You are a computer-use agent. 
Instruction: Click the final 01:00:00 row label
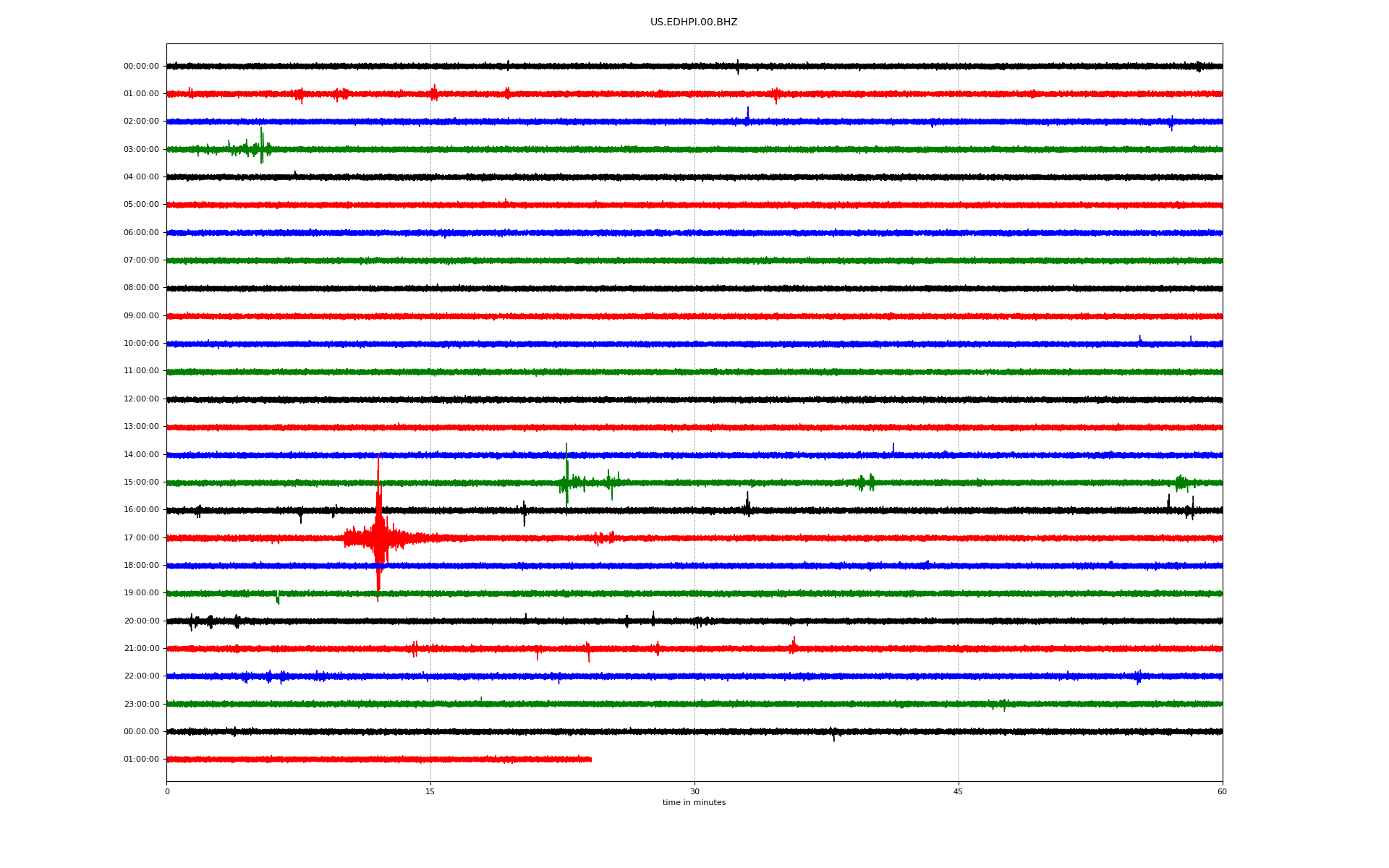[x=141, y=759]
